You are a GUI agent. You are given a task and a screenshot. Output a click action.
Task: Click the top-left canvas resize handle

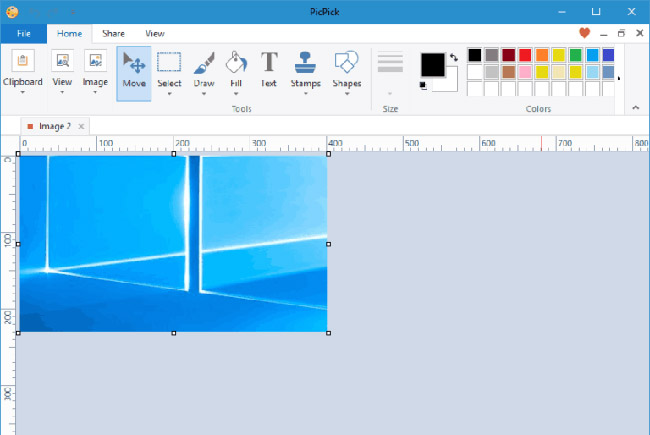point(18,154)
